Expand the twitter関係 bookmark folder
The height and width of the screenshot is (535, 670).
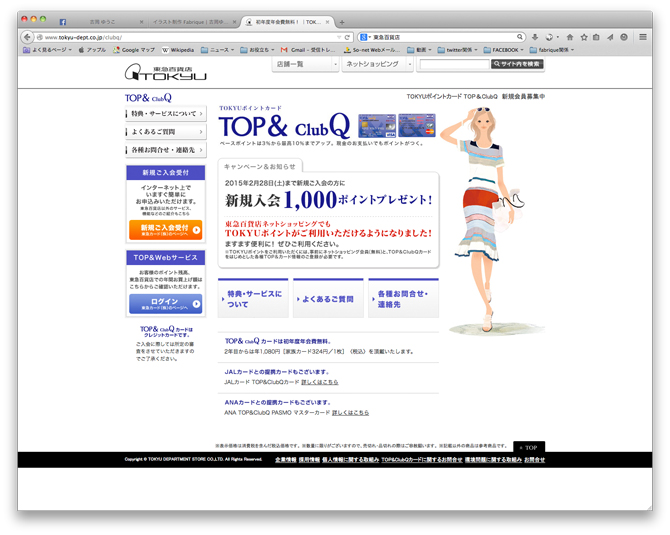pos(458,50)
